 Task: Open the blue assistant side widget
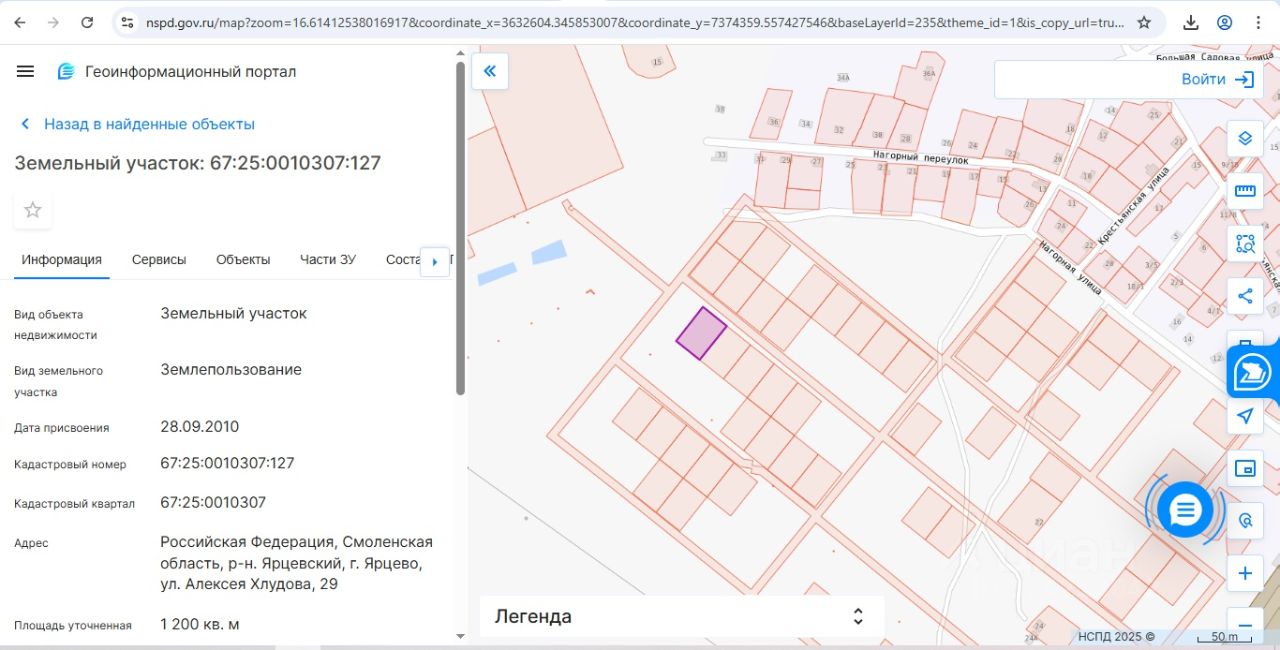pyautogui.click(x=1253, y=373)
